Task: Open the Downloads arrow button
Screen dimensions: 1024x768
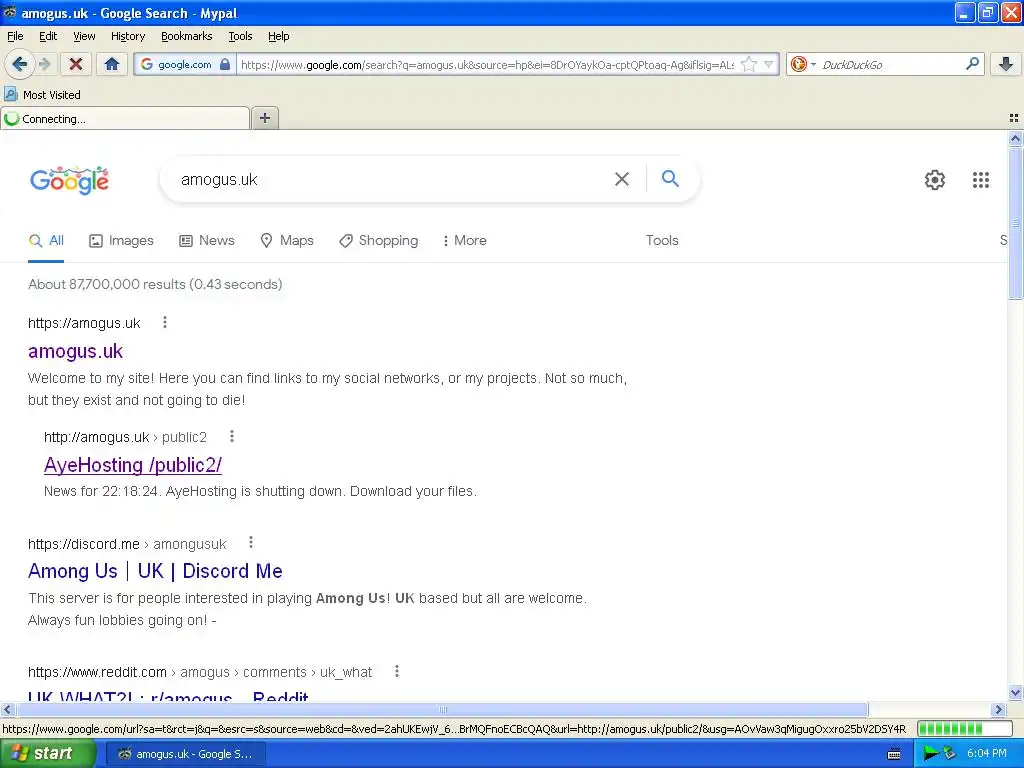Action: (x=1006, y=64)
